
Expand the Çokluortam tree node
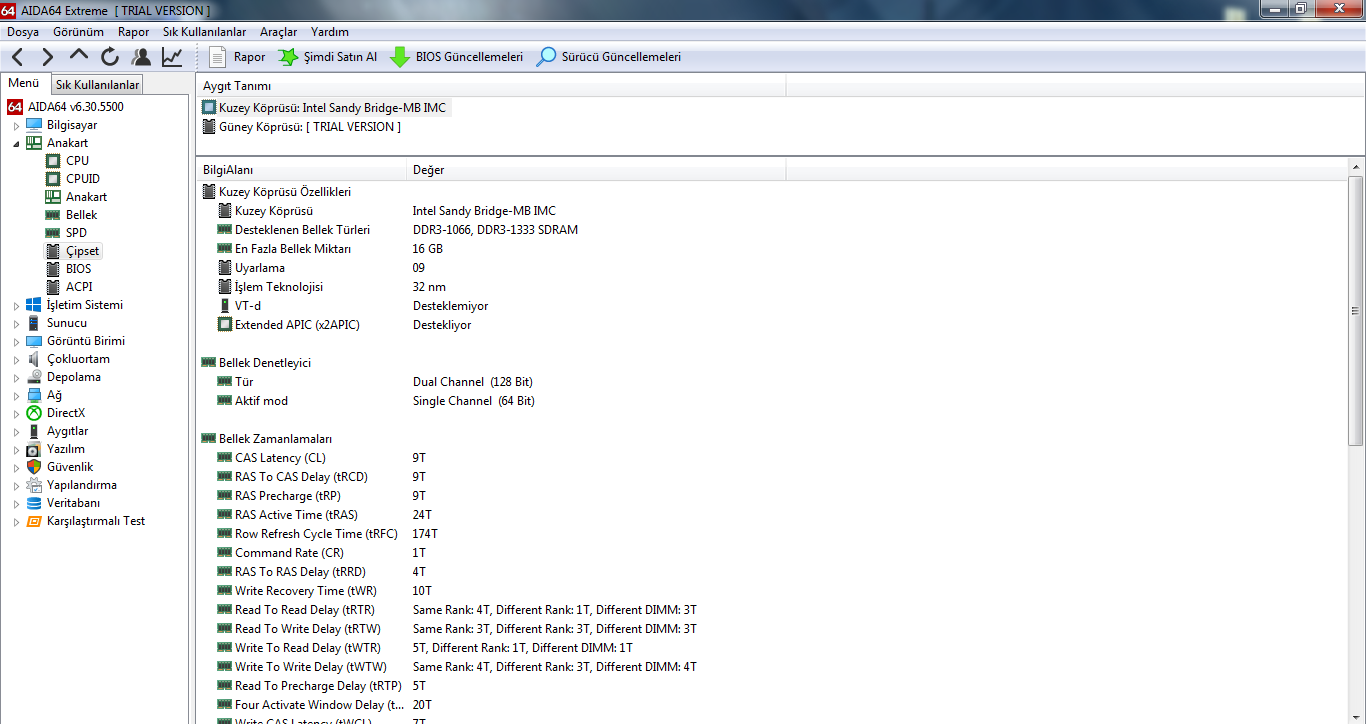pyautogui.click(x=16, y=360)
